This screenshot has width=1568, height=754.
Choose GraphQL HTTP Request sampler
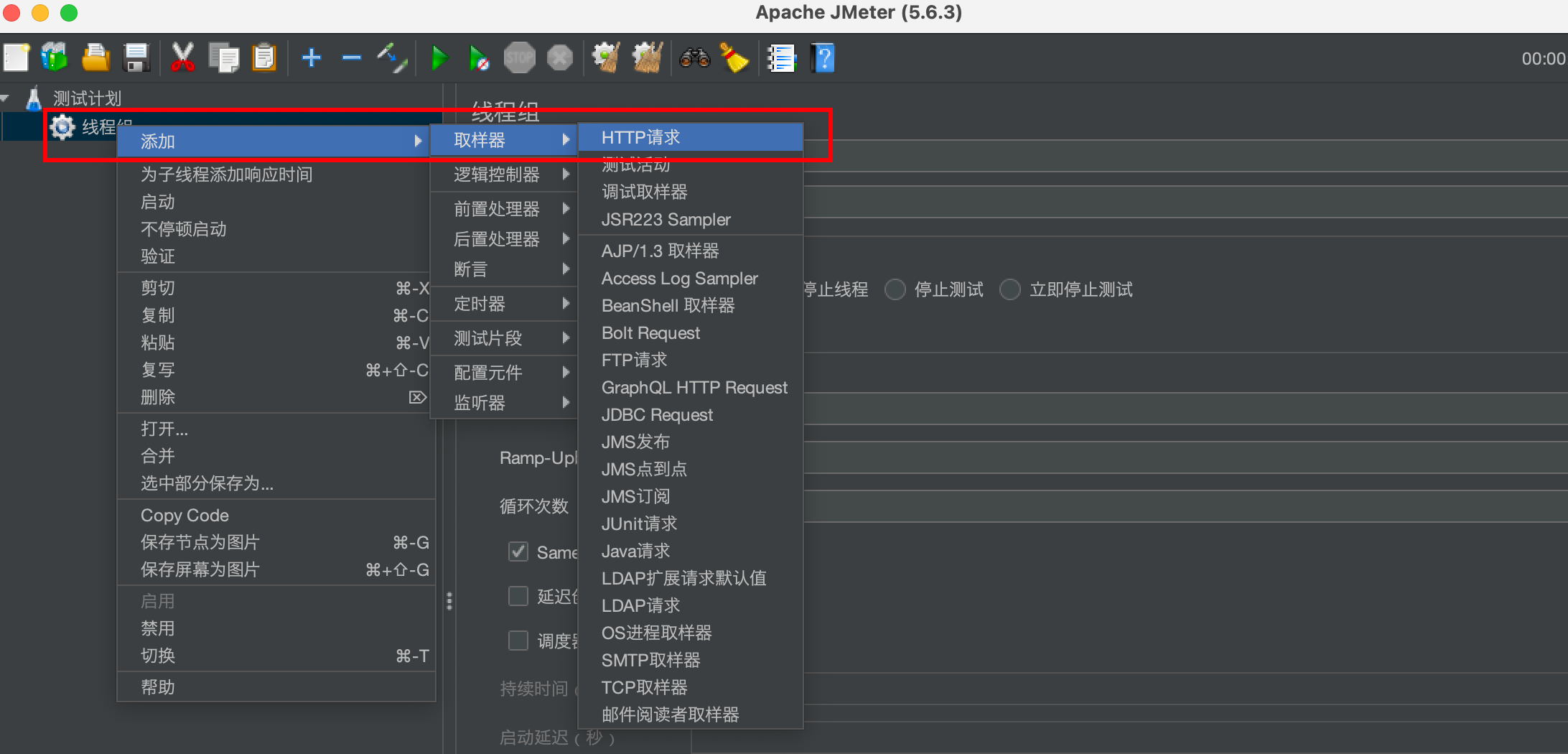(x=691, y=387)
